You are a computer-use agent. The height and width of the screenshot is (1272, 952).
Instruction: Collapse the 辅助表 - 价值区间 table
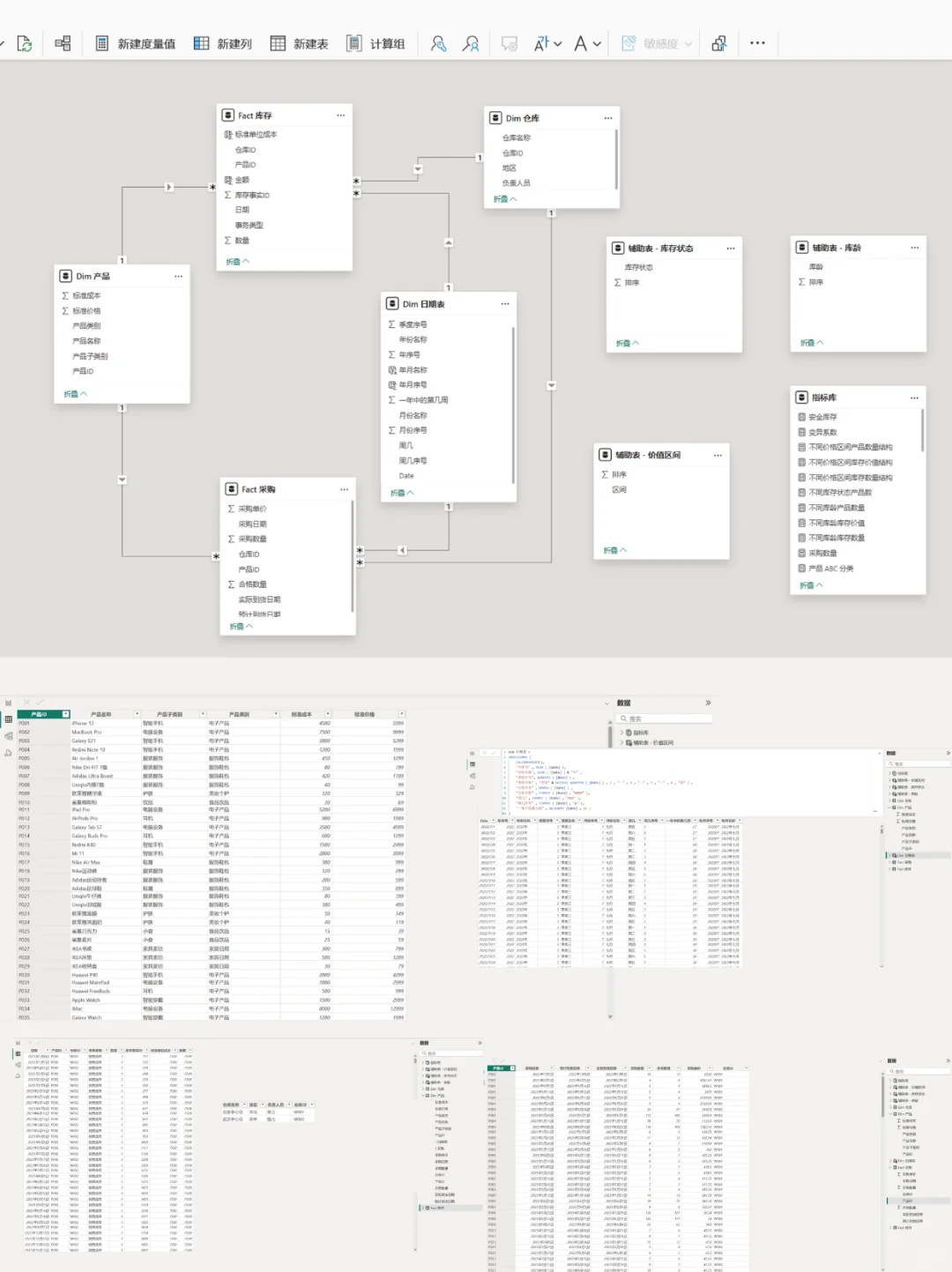(x=615, y=550)
